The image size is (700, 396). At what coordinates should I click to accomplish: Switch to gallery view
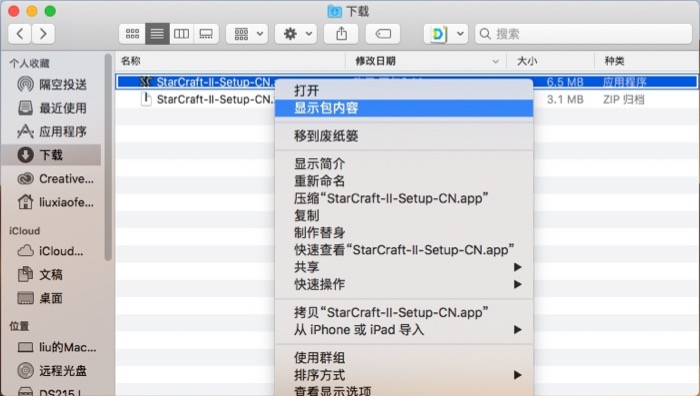pos(206,34)
